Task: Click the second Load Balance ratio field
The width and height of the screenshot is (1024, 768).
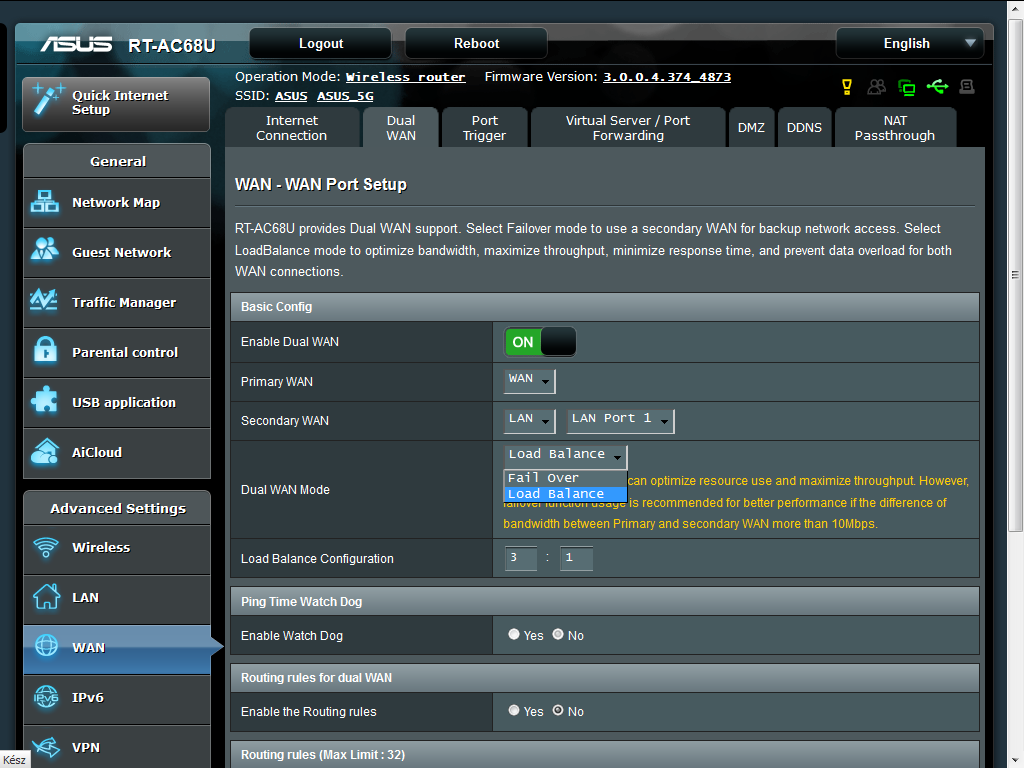Action: pos(576,558)
